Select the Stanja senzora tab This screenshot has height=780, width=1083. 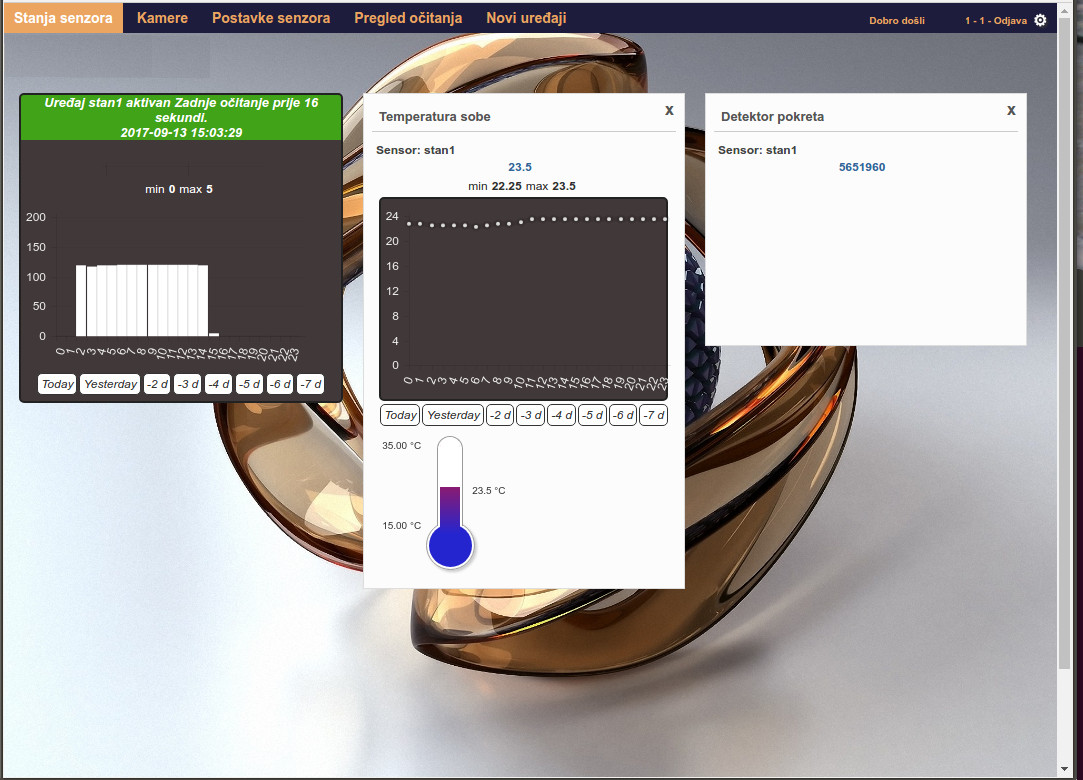tap(63, 18)
